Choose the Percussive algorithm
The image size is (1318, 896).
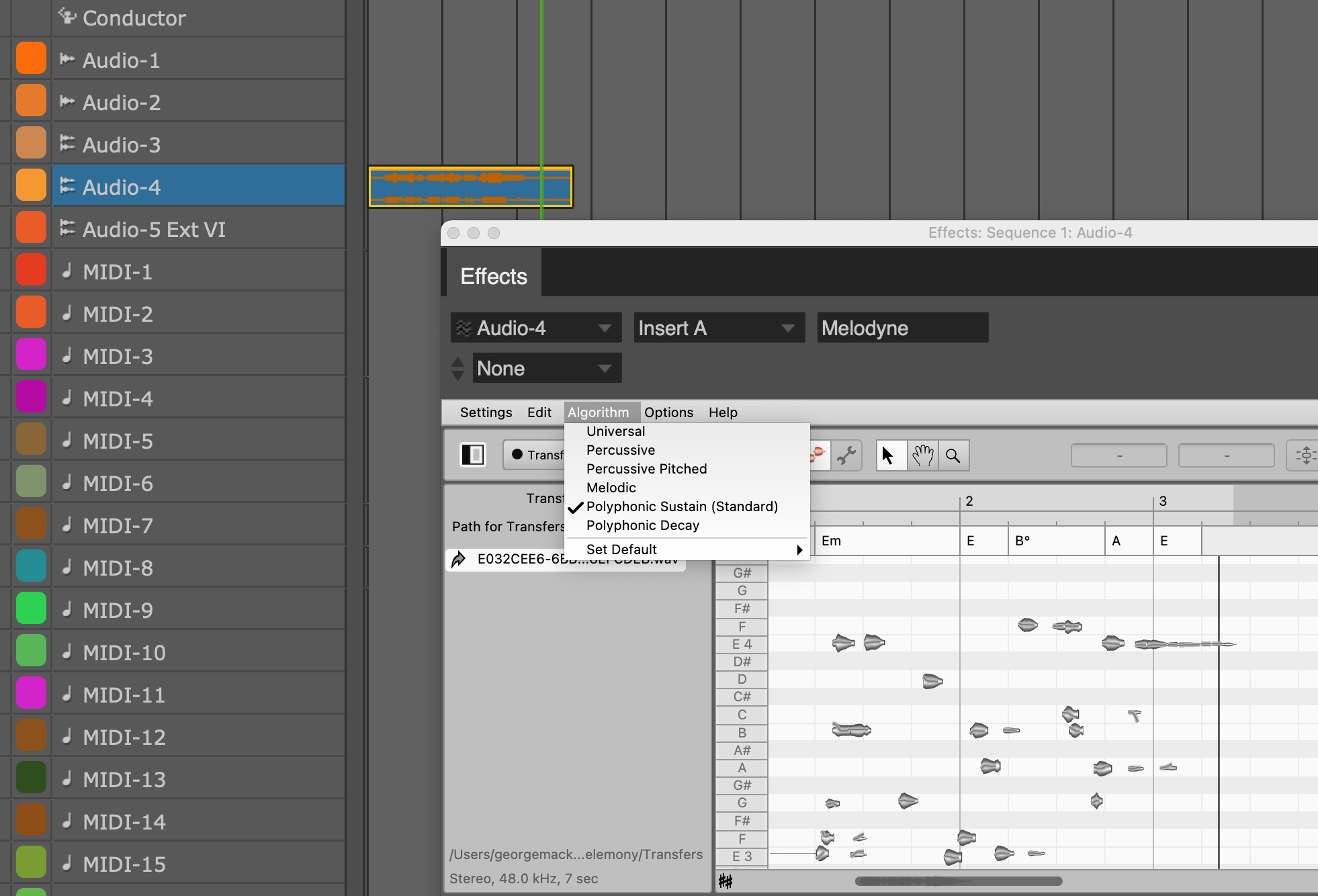tap(620, 450)
